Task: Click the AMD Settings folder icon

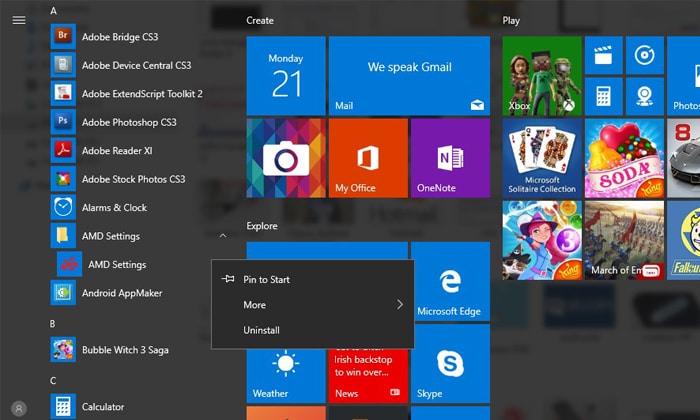Action: pos(63,236)
